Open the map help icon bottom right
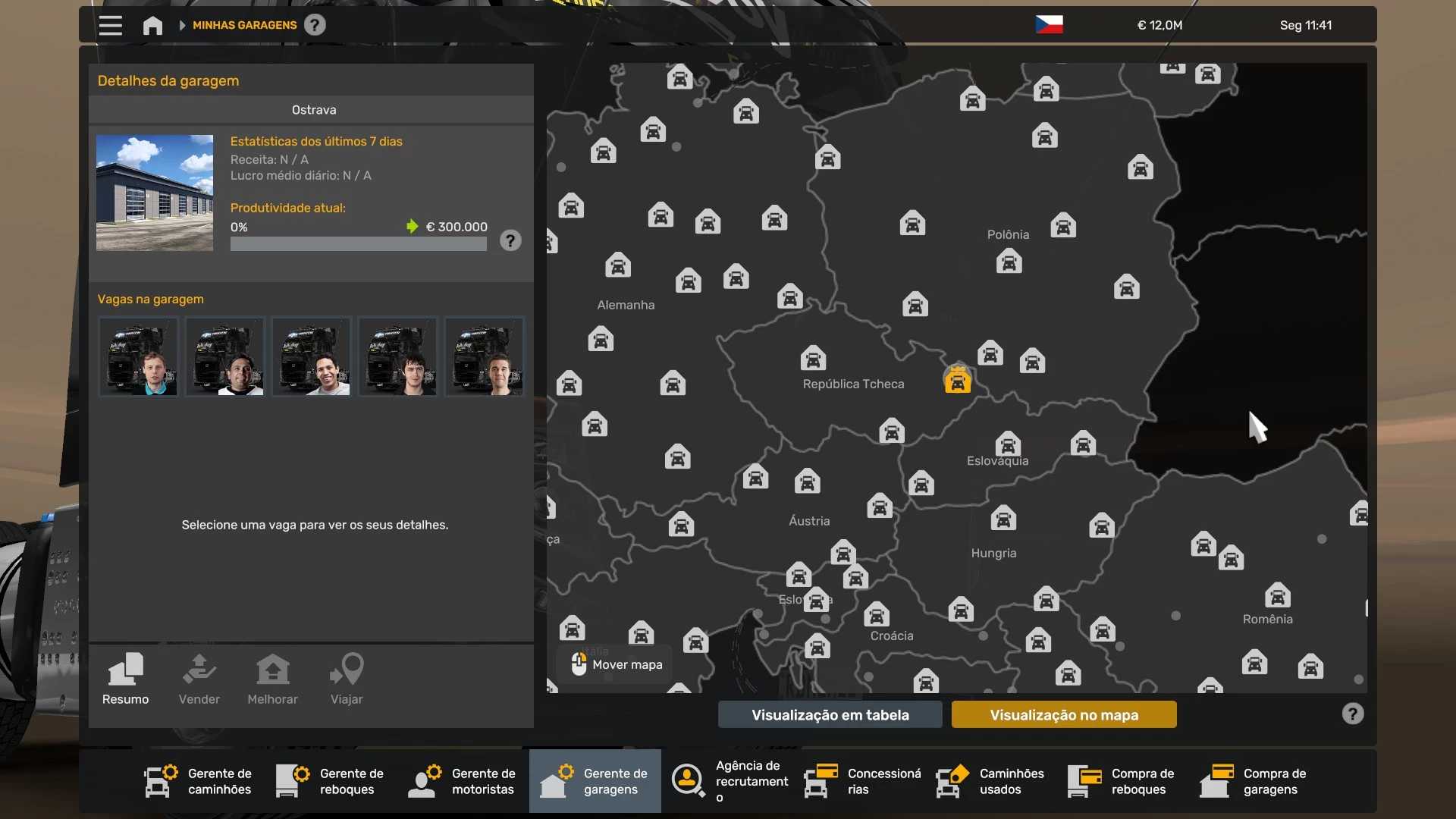Screen dimensions: 1456x819 coord(1352,714)
